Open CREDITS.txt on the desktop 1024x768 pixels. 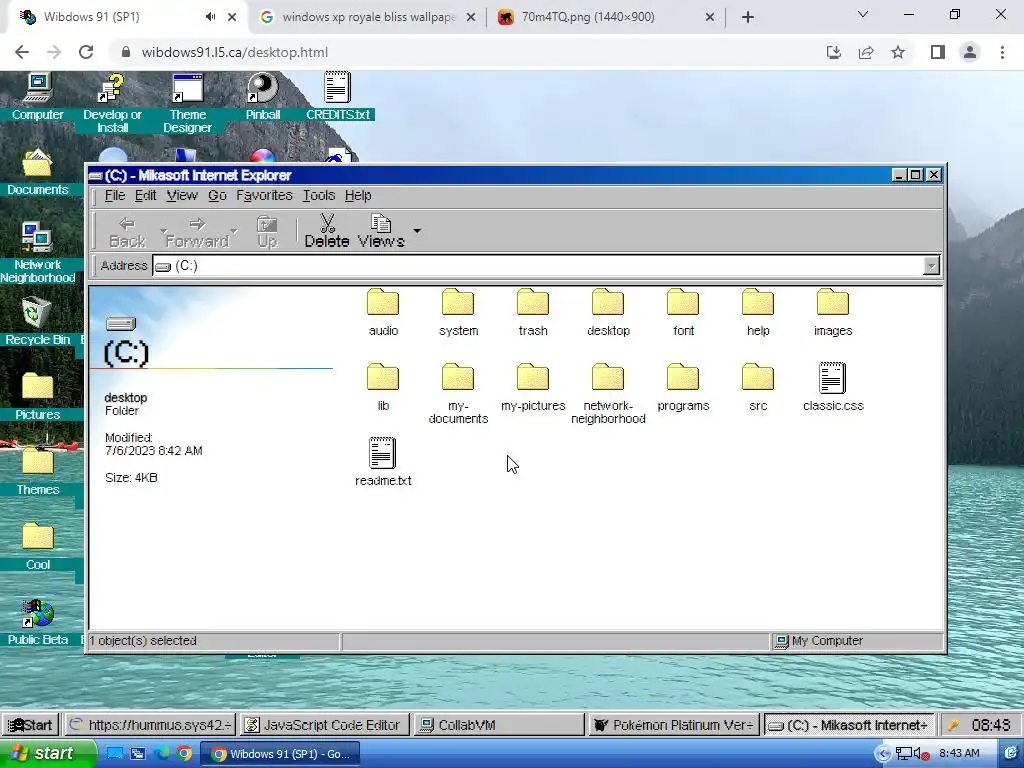(x=338, y=97)
